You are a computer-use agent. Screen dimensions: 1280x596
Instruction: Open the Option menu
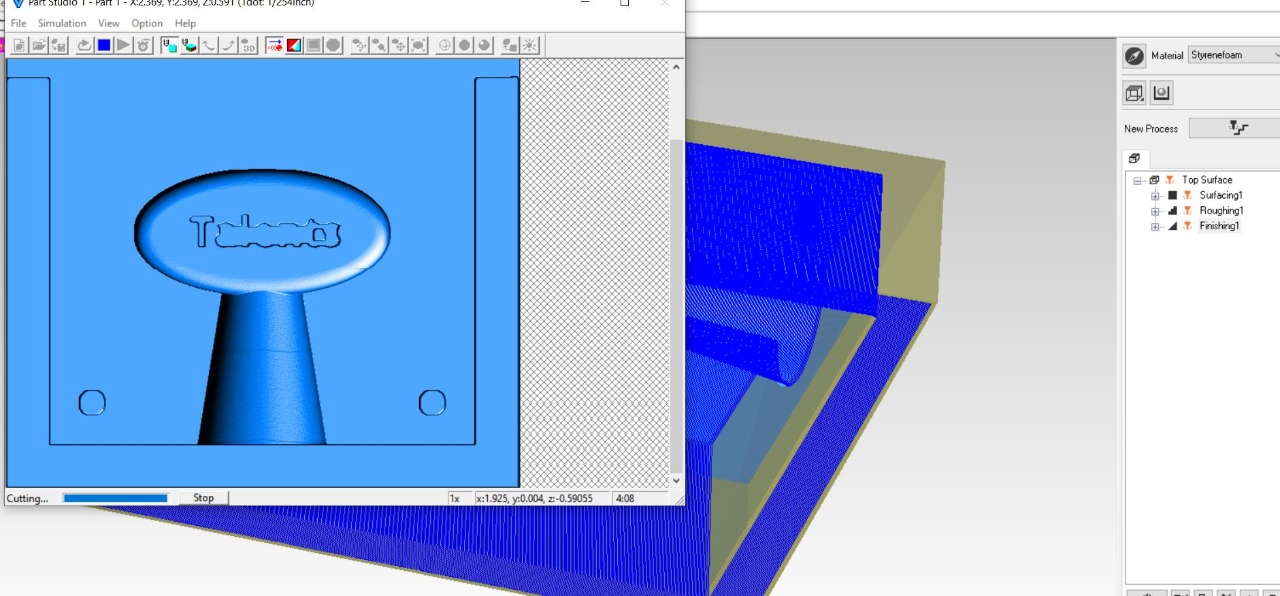tap(147, 23)
